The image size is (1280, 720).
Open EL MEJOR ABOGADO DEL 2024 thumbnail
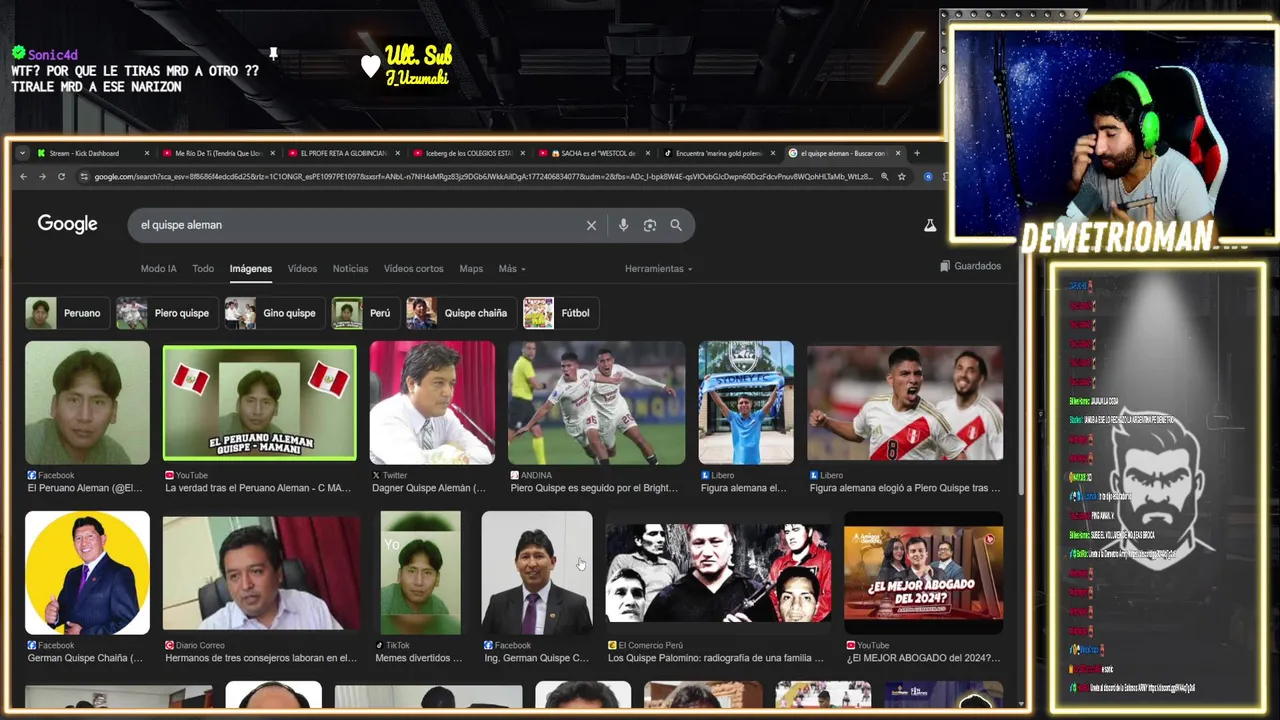[x=923, y=573]
